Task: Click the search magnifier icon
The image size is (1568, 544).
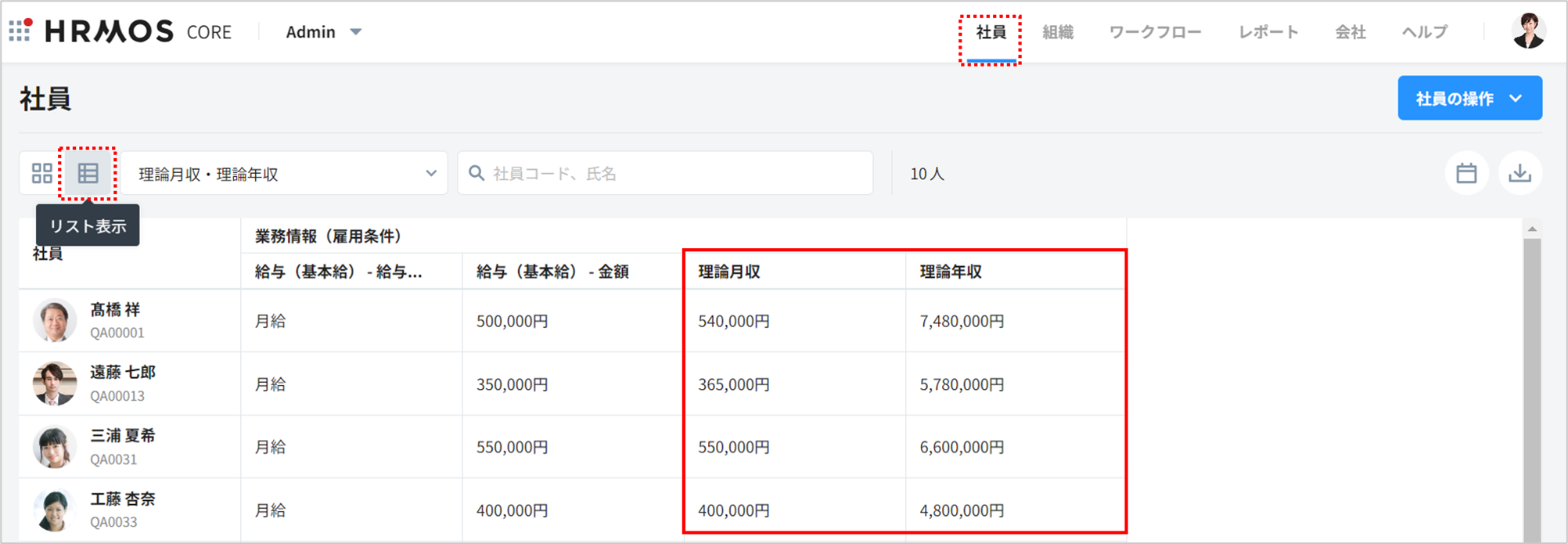Action: click(x=476, y=173)
